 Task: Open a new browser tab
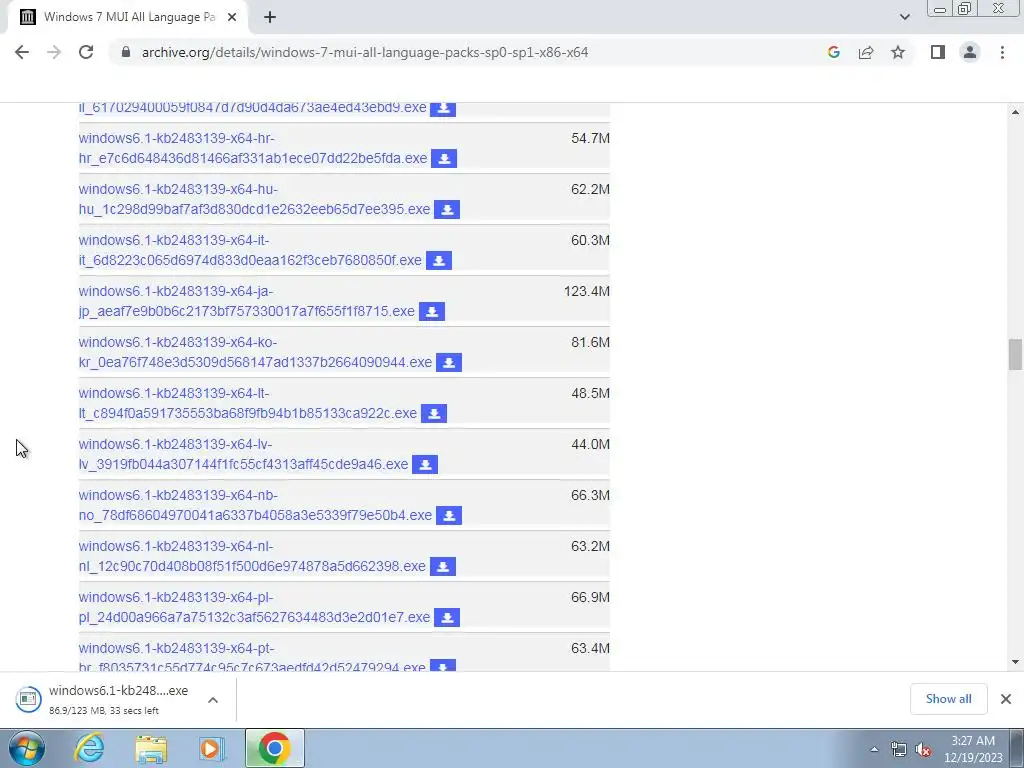[x=270, y=18]
